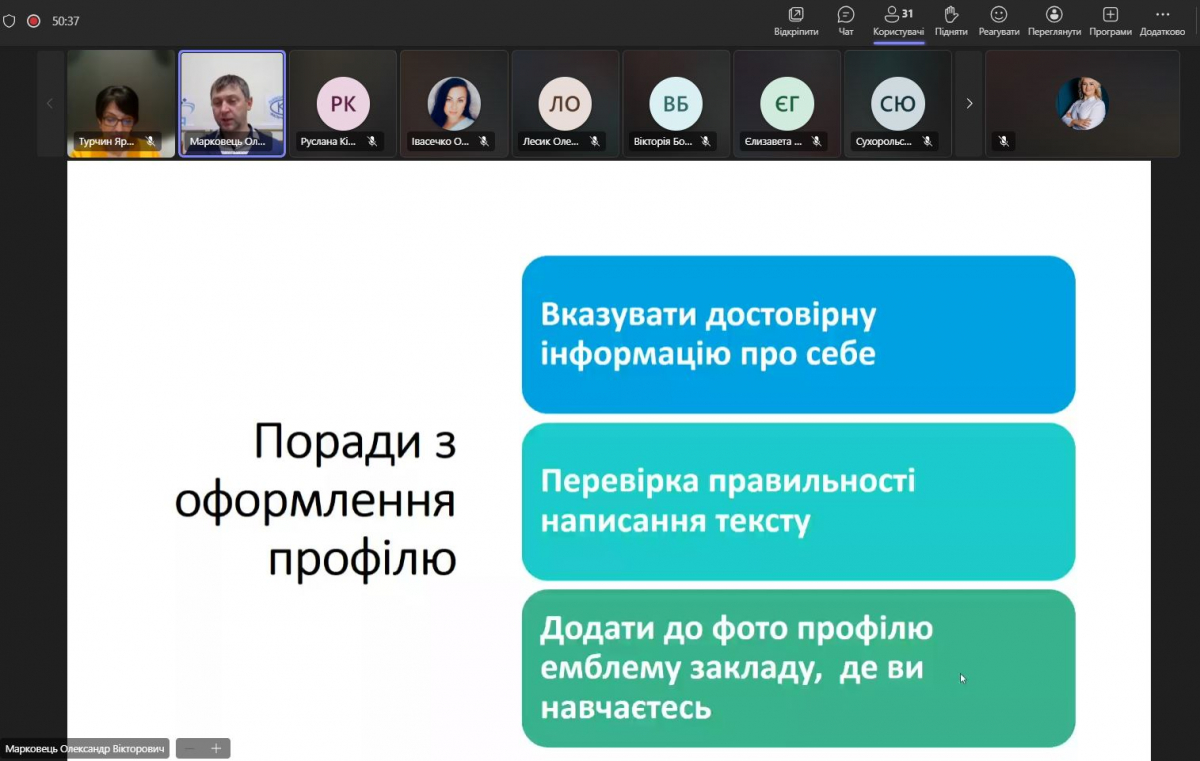This screenshot has height=761, width=1200.
Task: Unpin the shared content via Відкріпити
Action: pyautogui.click(x=797, y=20)
